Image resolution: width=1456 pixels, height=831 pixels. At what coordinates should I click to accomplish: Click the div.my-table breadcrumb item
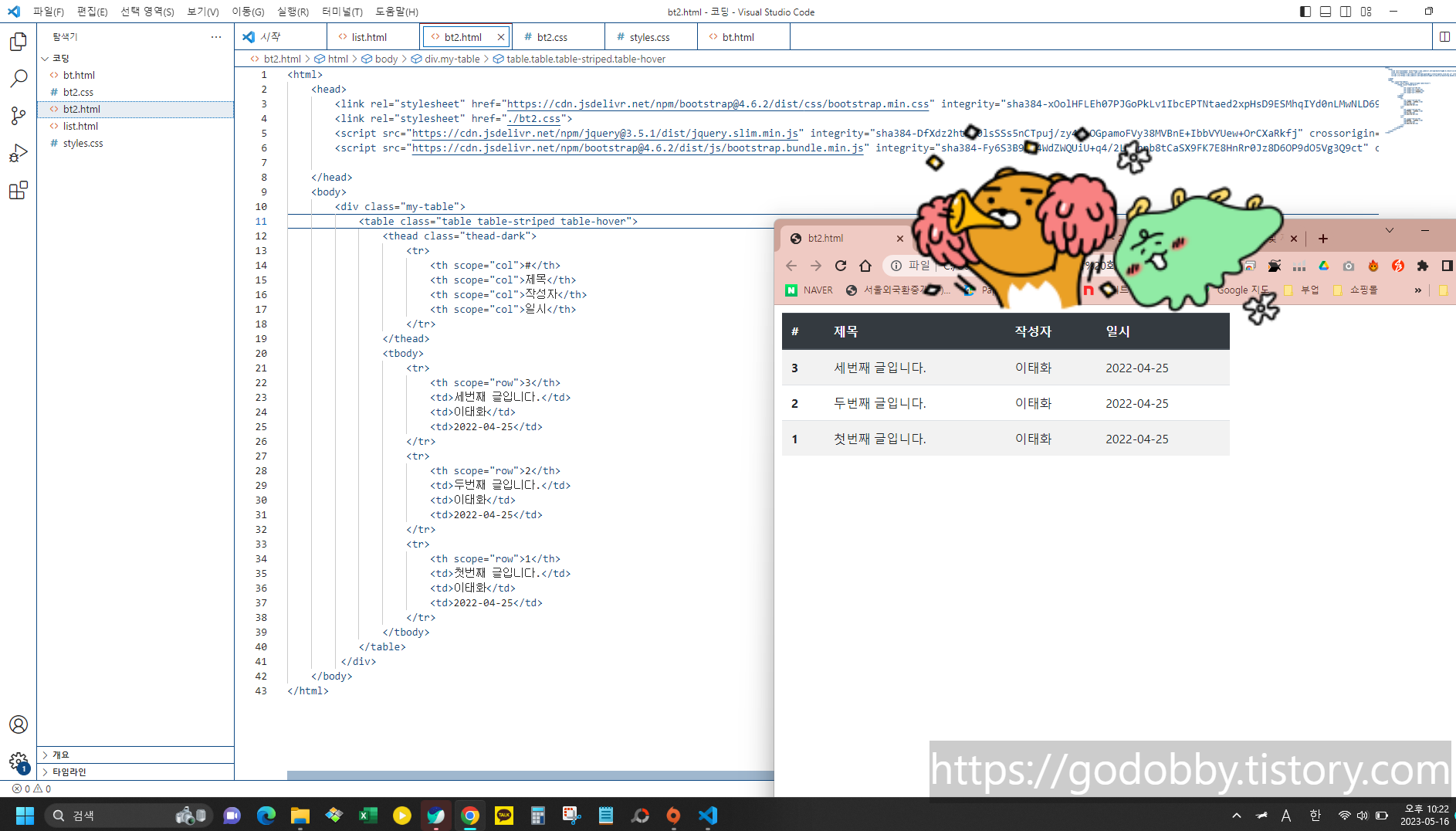pos(445,59)
